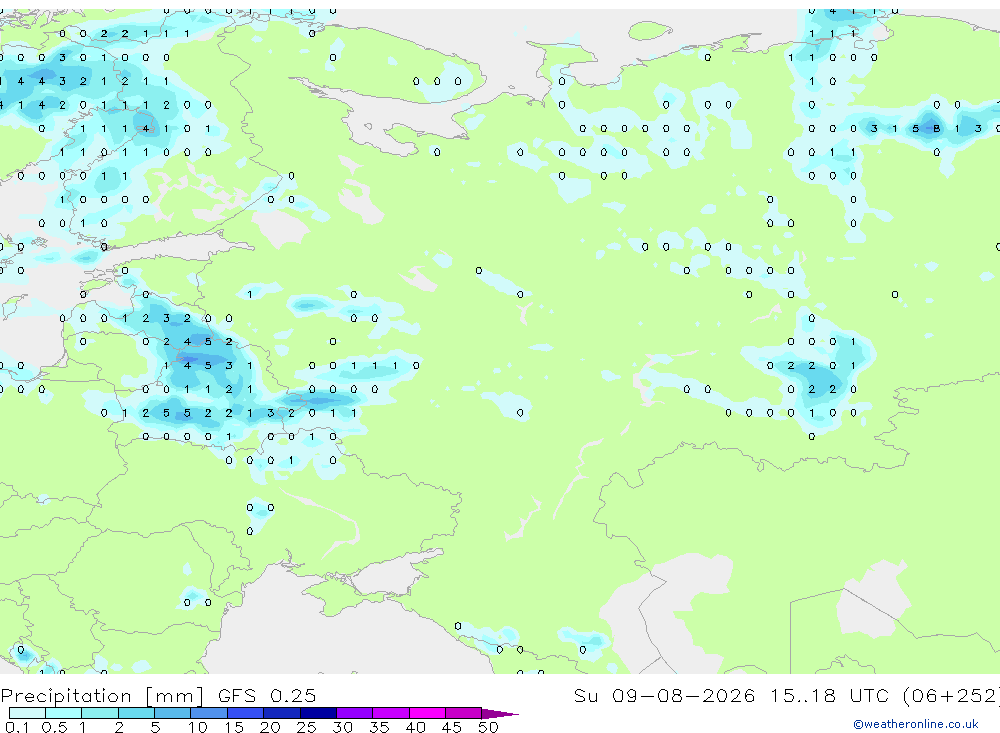Screen dimensions: 1000x733
Task: Select the '15..18 UTC' time text
Action: pyautogui.click(x=829, y=695)
